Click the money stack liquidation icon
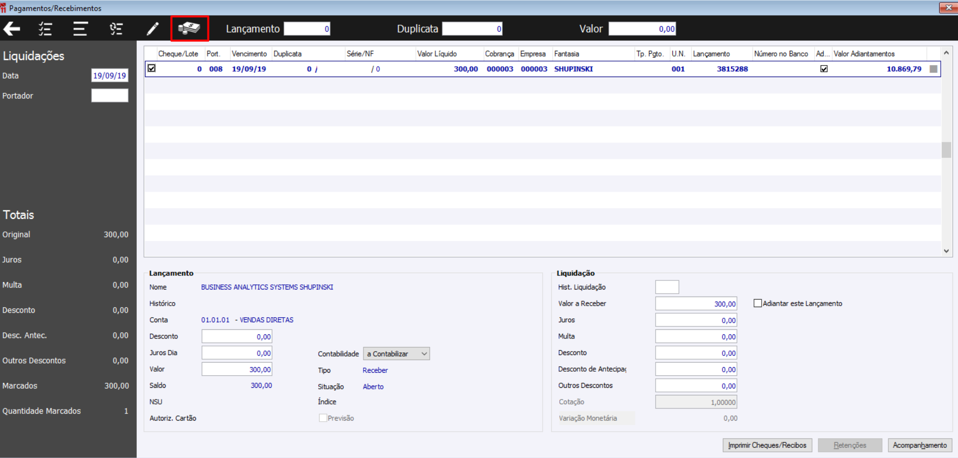The width and height of the screenshot is (958, 458). pos(189,28)
